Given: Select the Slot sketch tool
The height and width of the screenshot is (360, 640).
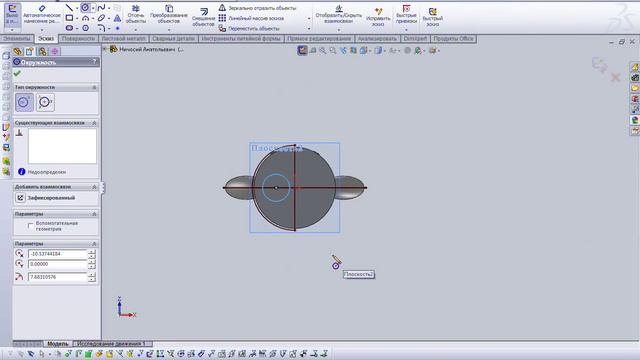Looking at the screenshot, I should coord(69,28).
